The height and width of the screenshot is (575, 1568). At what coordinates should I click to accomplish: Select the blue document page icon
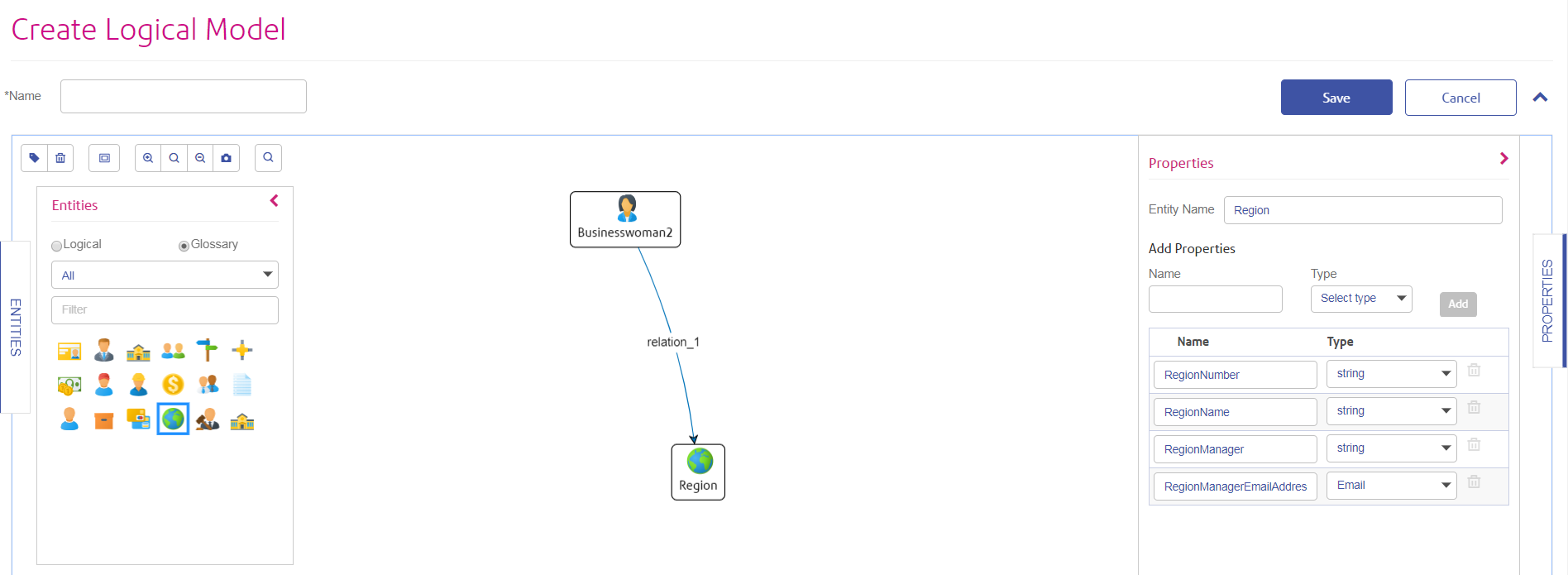pos(242,385)
